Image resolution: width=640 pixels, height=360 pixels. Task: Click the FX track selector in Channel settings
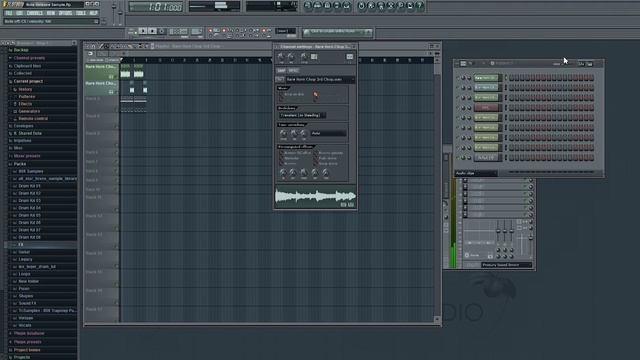(350, 57)
